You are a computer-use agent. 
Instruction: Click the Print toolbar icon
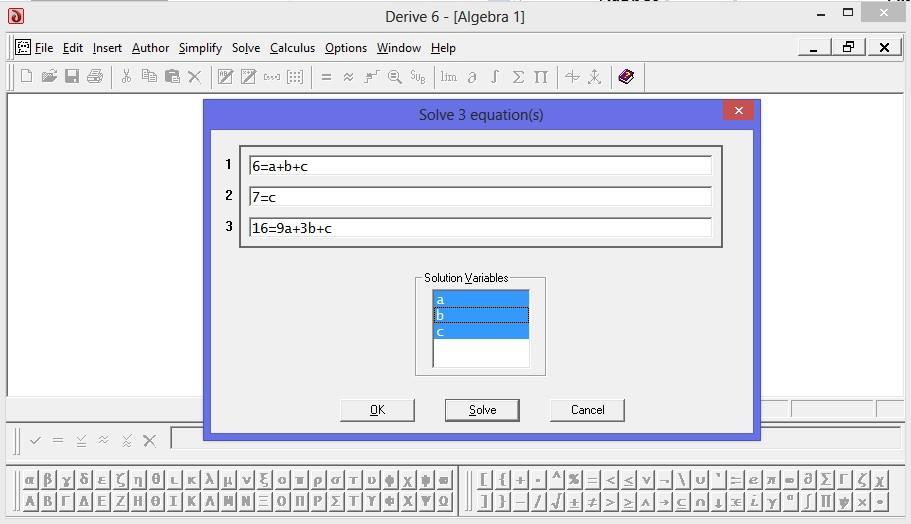(95, 76)
